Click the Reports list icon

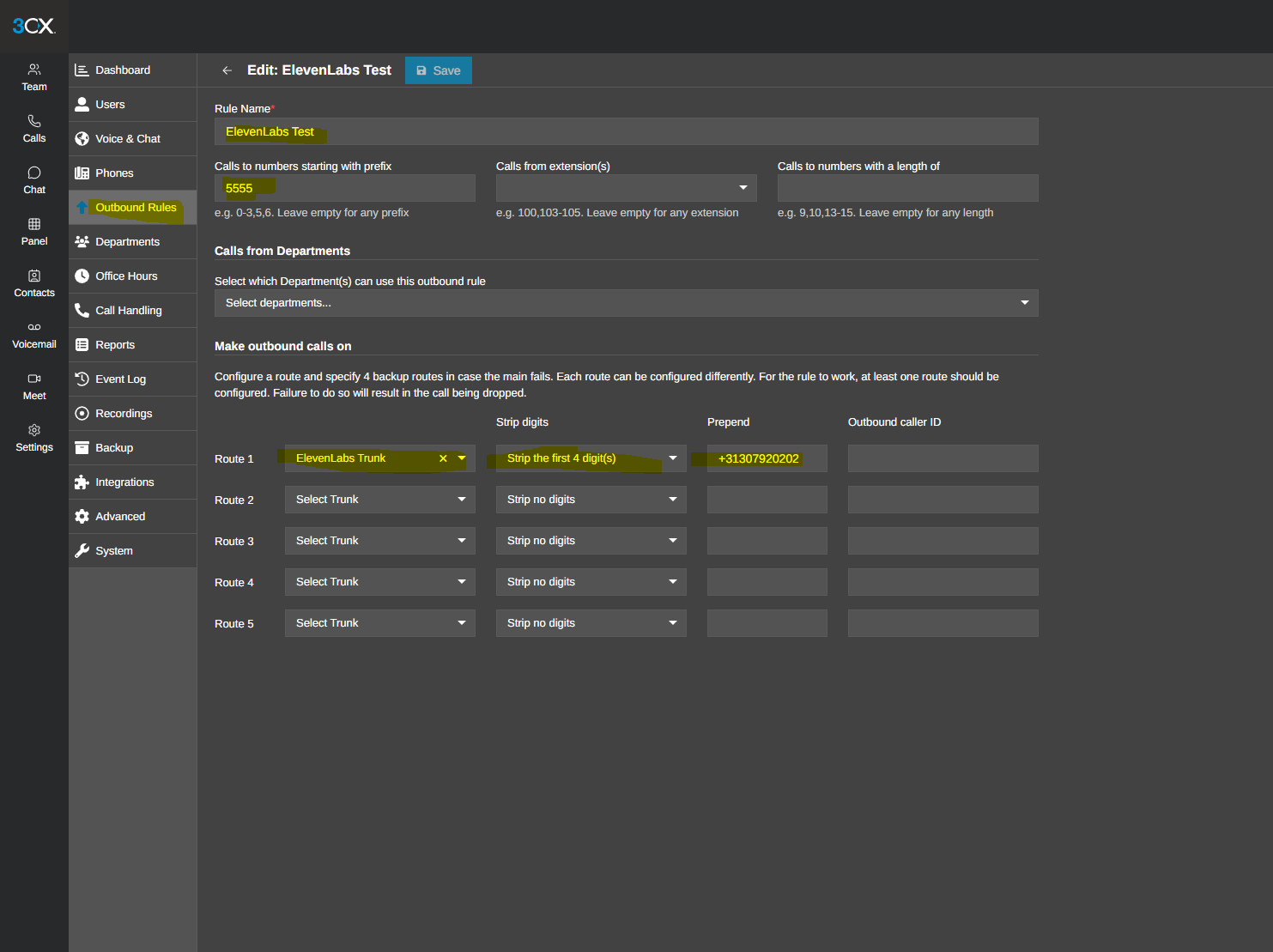82,345
